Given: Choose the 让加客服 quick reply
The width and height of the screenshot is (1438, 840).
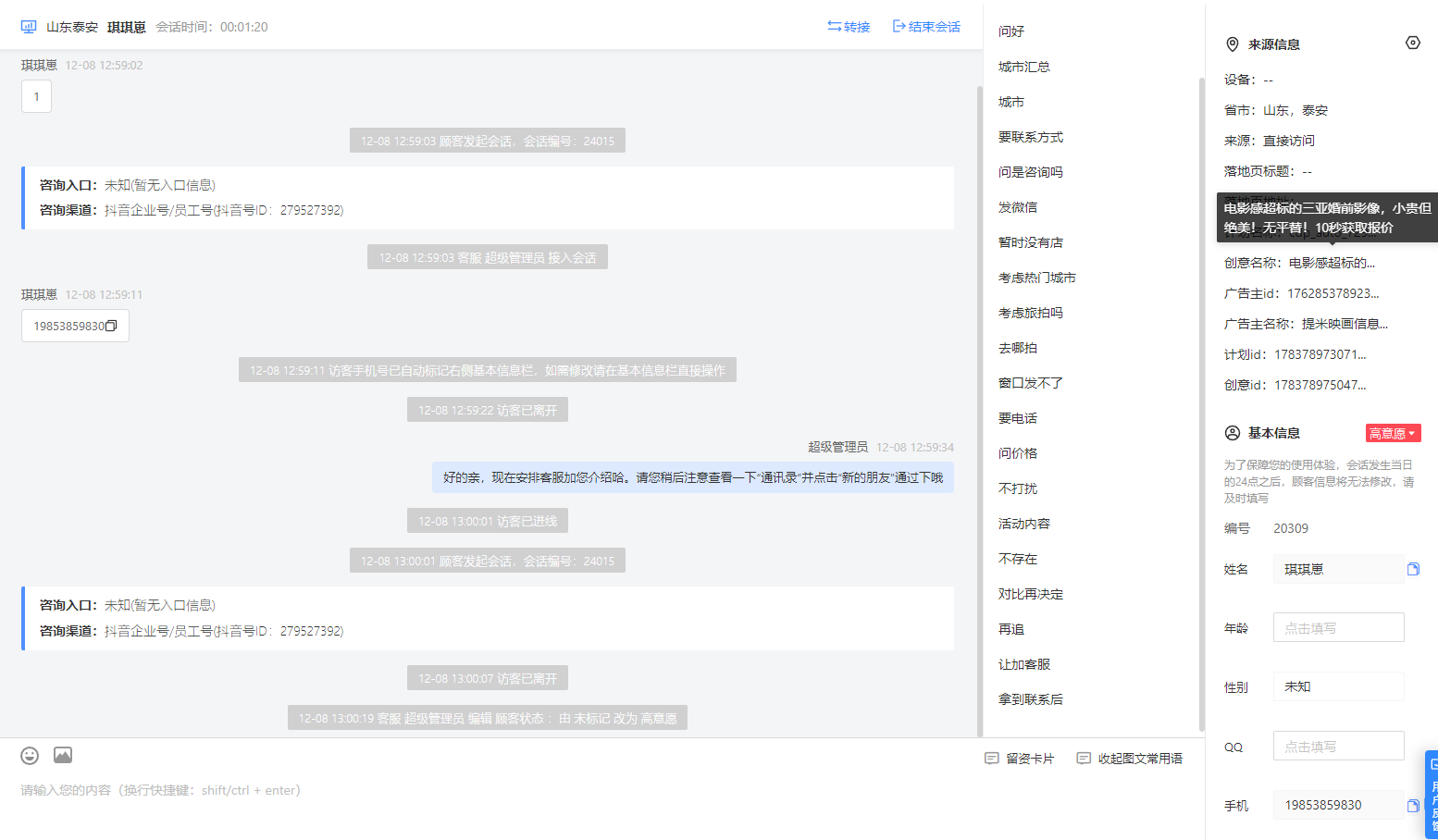Looking at the screenshot, I should tap(1024, 664).
